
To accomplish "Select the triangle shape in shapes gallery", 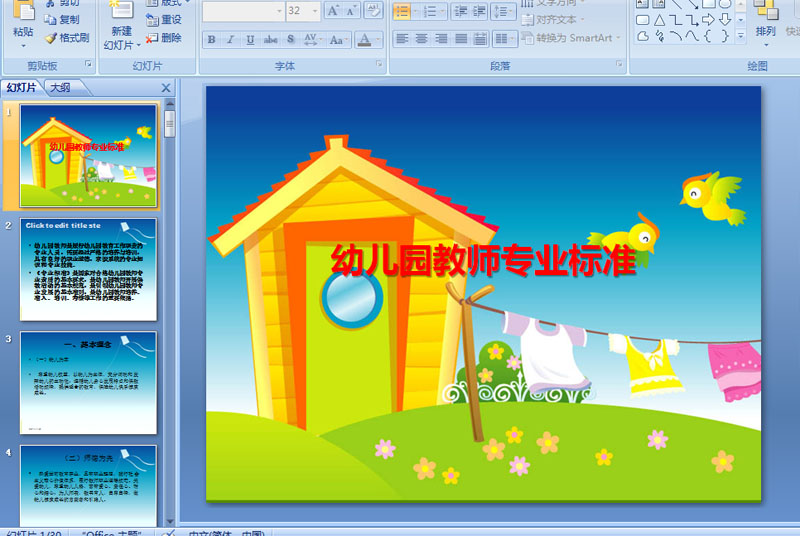I will tap(660, 20).
